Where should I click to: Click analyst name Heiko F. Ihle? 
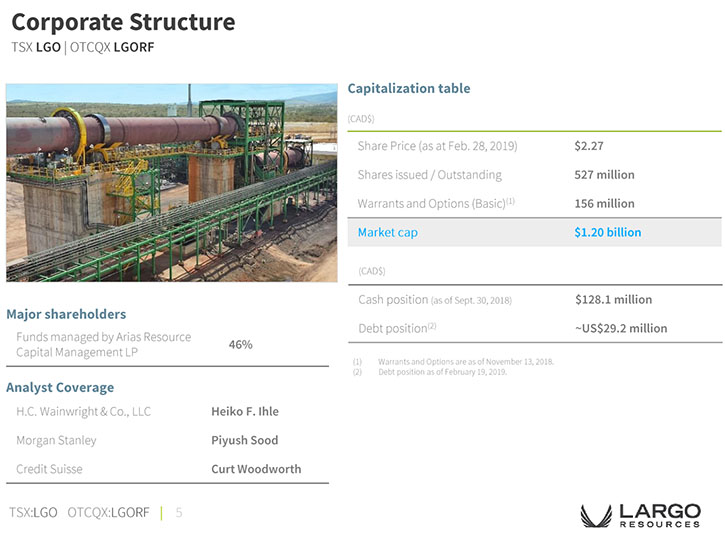tap(244, 411)
